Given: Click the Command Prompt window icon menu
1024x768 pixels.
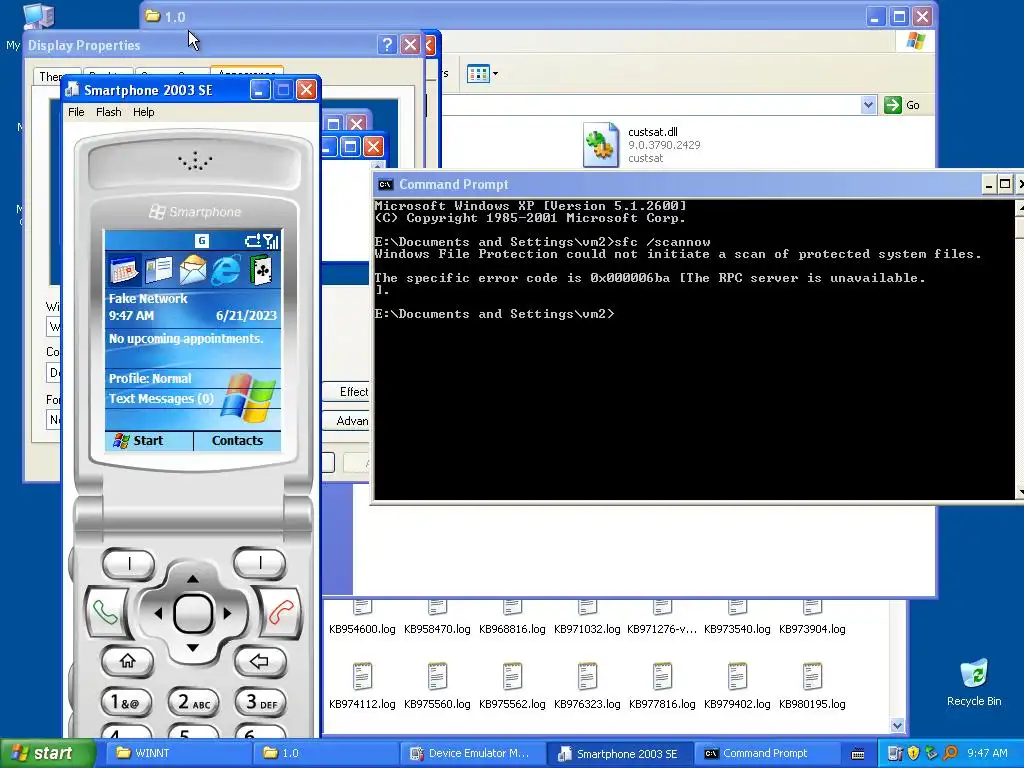Looking at the screenshot, I should pos(385,185).
